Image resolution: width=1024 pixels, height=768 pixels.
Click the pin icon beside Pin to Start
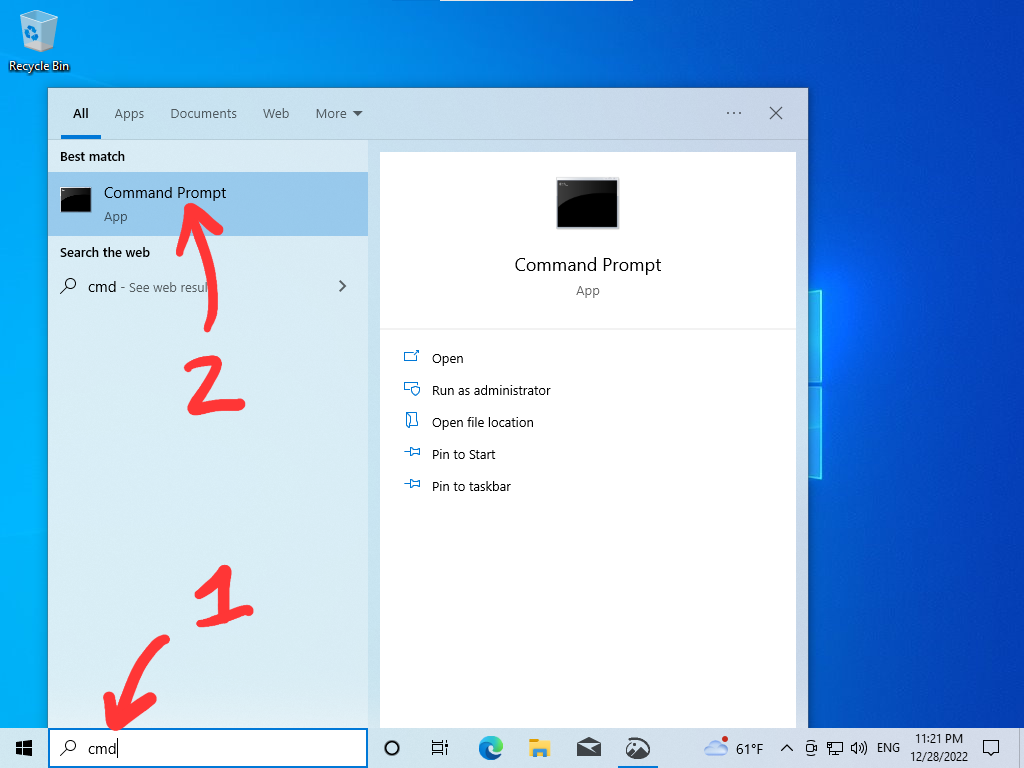[412, 452]
